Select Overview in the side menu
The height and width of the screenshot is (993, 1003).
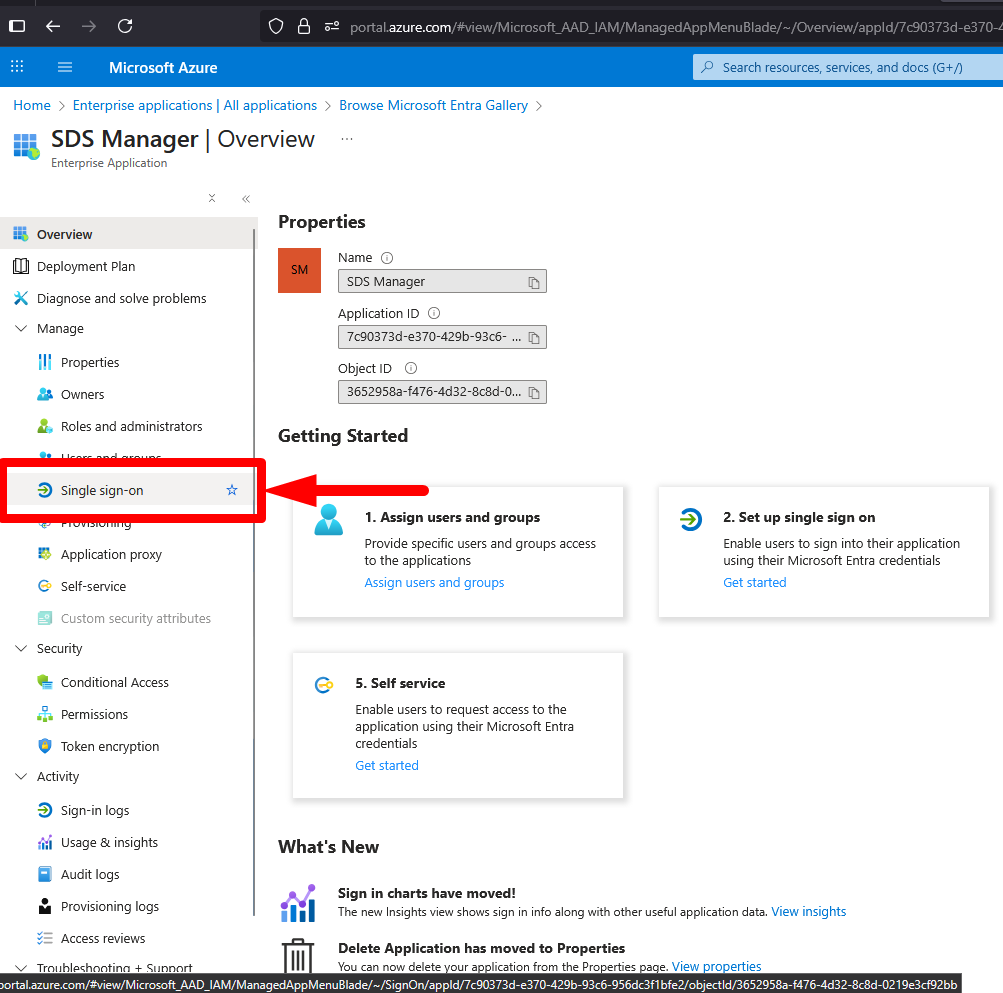tap(128, 234)
